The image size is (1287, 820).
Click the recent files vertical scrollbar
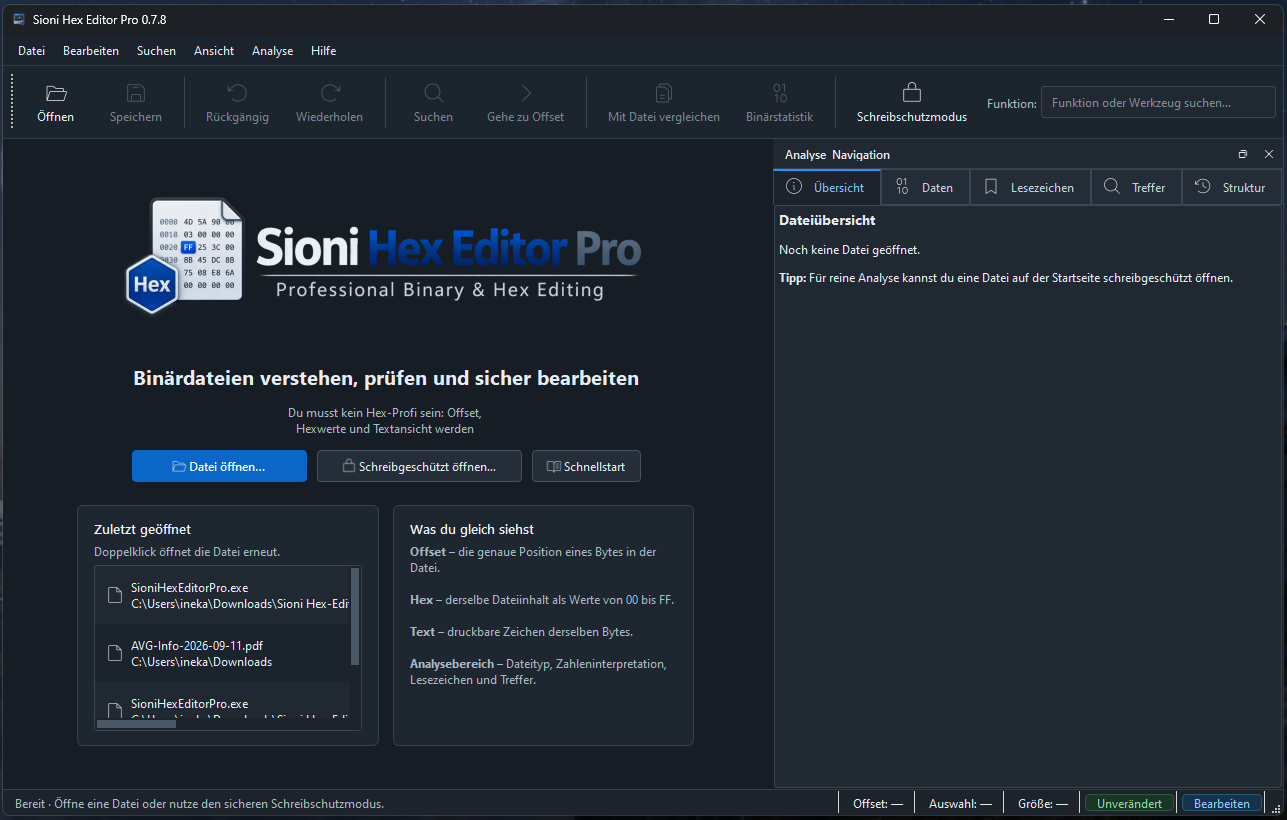(355, 617)
